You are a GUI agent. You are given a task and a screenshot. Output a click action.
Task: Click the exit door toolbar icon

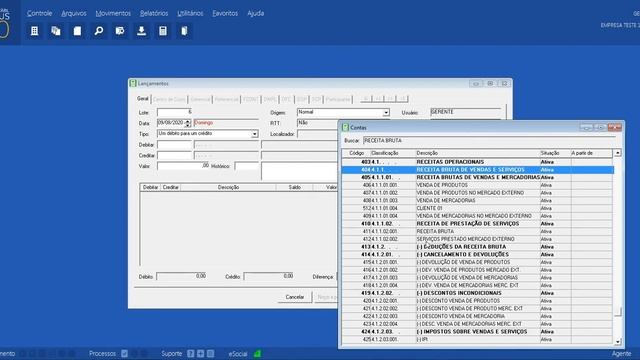(x=184, y=31)
